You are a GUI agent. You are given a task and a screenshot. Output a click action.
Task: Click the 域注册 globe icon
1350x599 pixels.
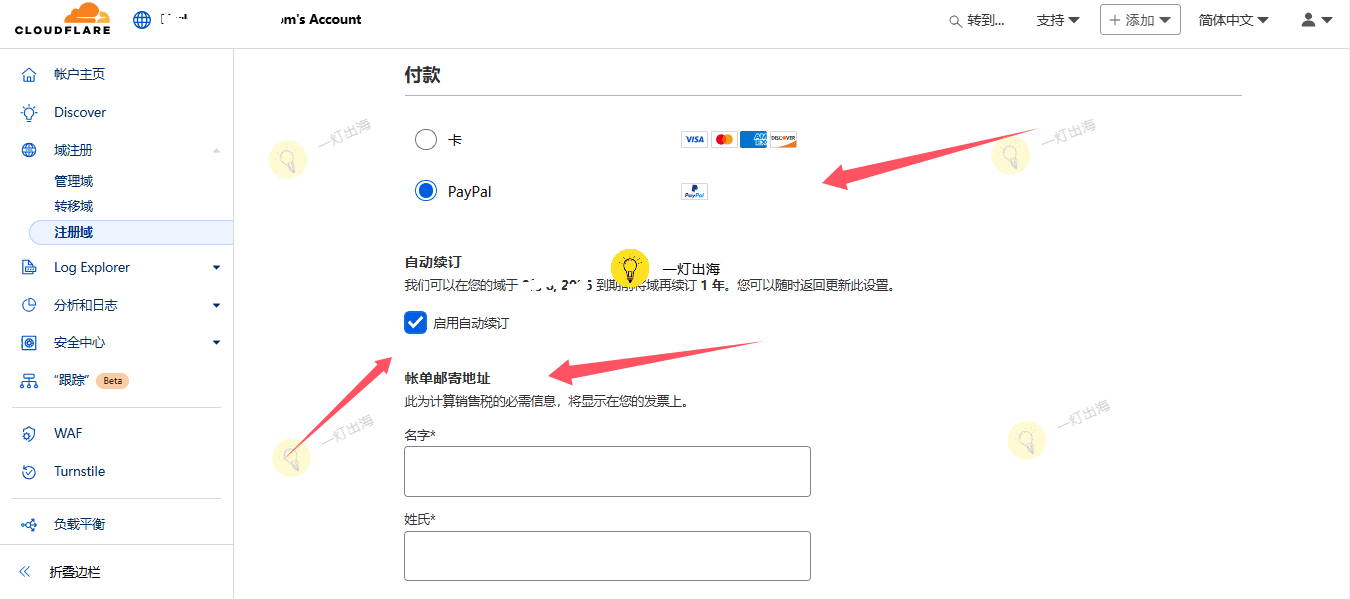pyautogui.click(x=30, y=149)
